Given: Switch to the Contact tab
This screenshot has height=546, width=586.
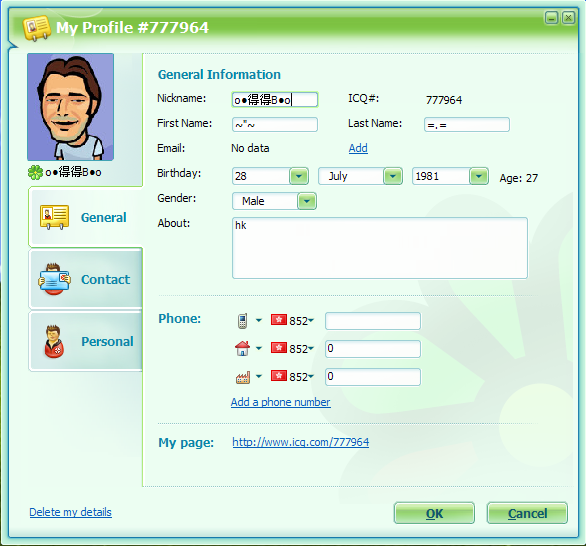Looking at the screenshot, I should (86, 279).
